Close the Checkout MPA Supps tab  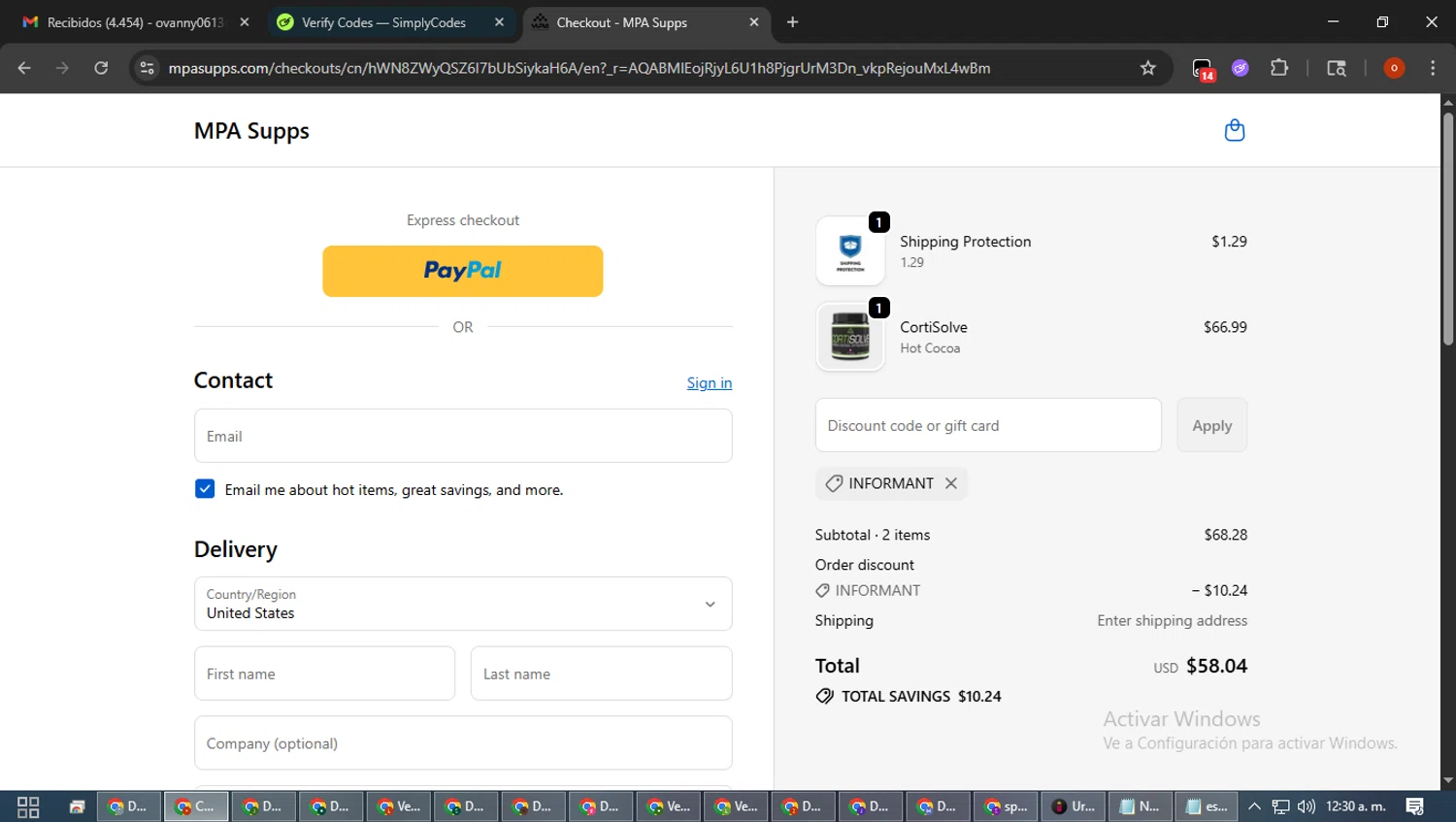point(754,22)
